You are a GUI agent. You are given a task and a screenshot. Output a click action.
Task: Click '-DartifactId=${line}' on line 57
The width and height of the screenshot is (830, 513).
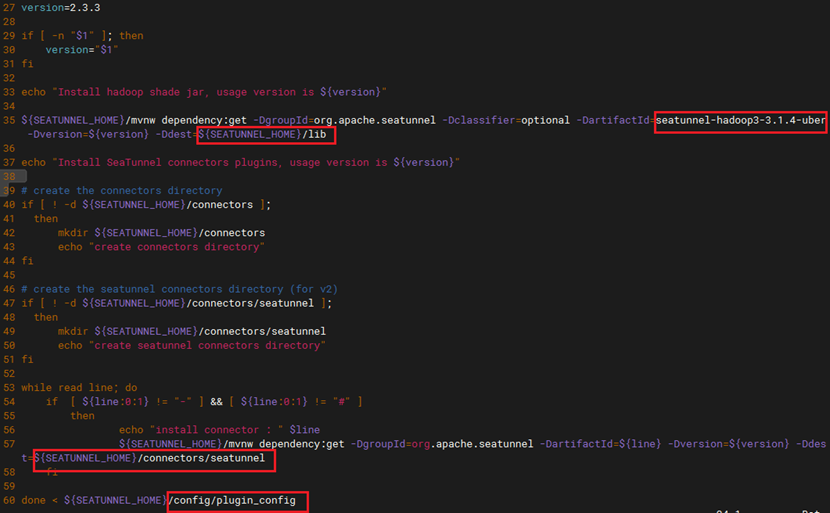600,444
